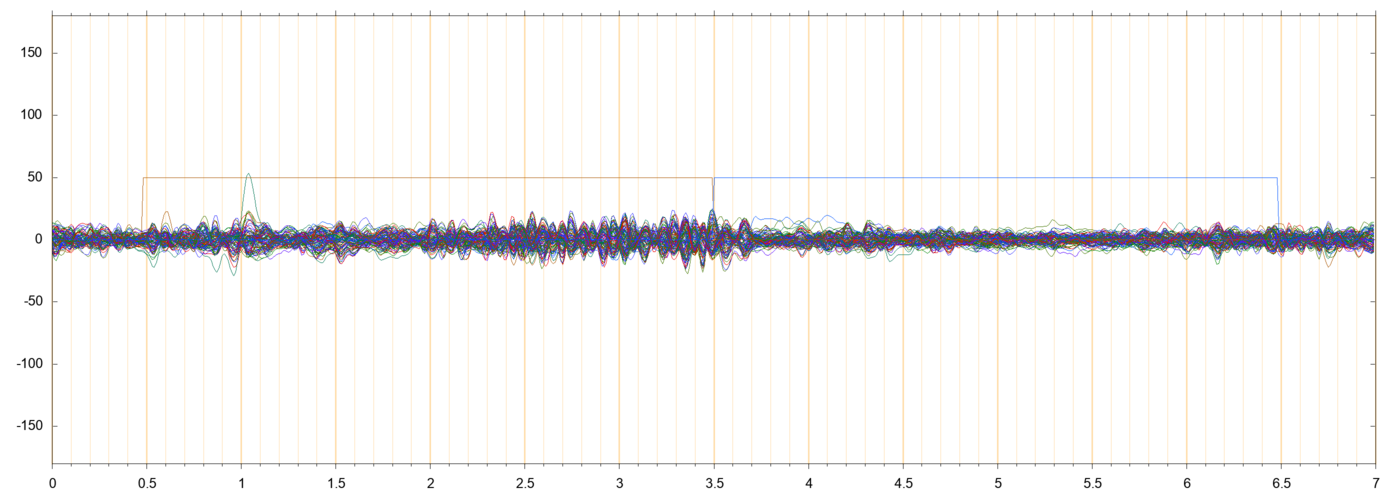Select the x-axis tick label "2.5"
The height and width of the screenshot is (500, 1400).
[x=524, y=481]
